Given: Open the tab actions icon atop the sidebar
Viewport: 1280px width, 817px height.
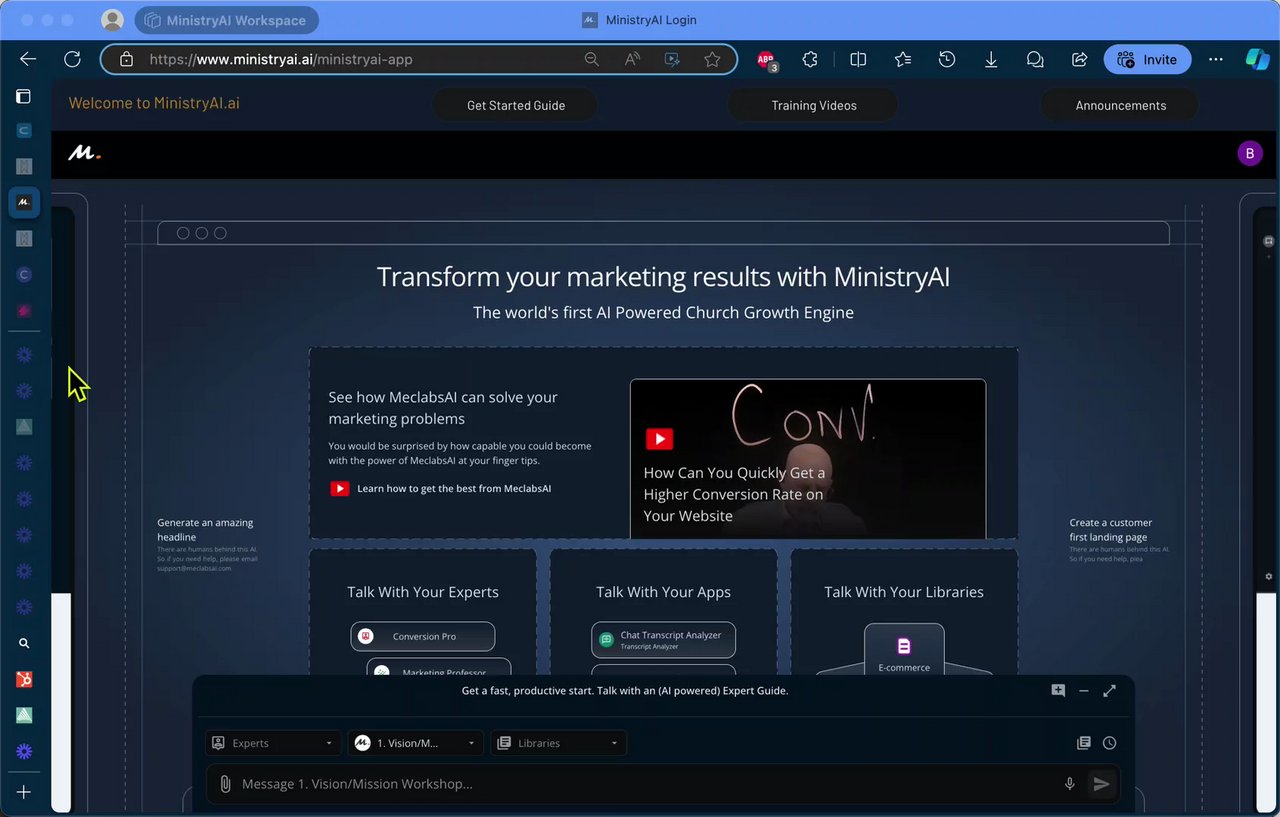Looking at the screenshot, I should point(24,96).
